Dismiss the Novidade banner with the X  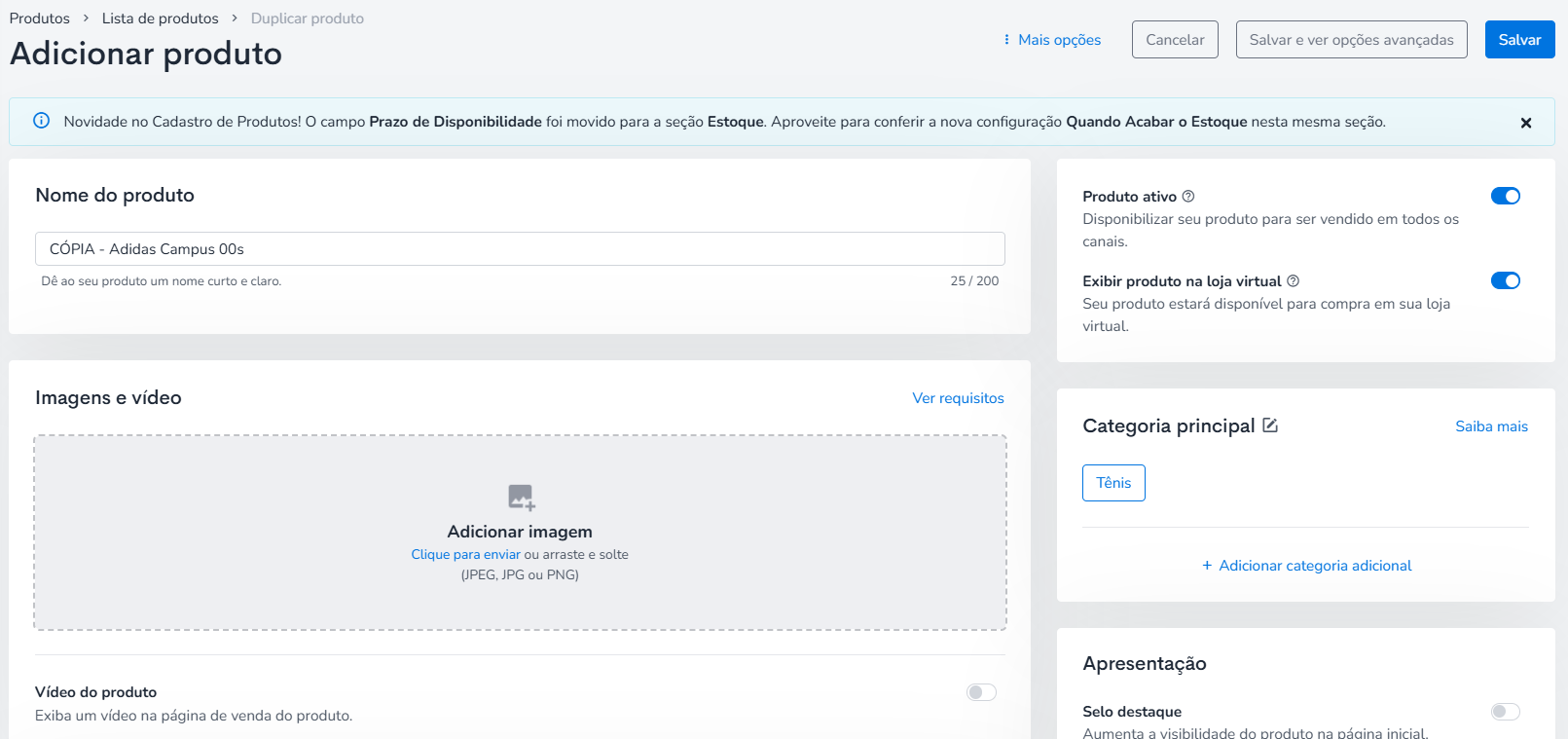click(x=1525, y=123)
